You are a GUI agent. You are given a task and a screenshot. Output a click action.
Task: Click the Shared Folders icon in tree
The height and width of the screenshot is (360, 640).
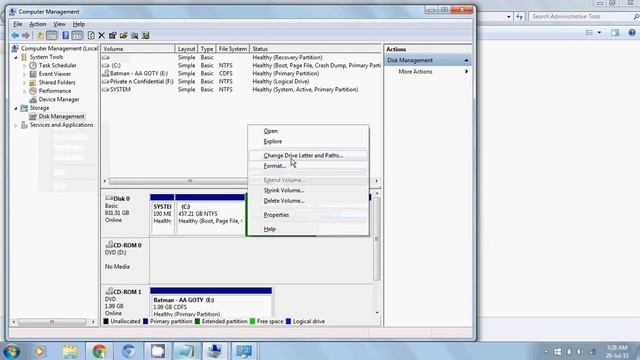pyautogui.click(x=33, y=82)
